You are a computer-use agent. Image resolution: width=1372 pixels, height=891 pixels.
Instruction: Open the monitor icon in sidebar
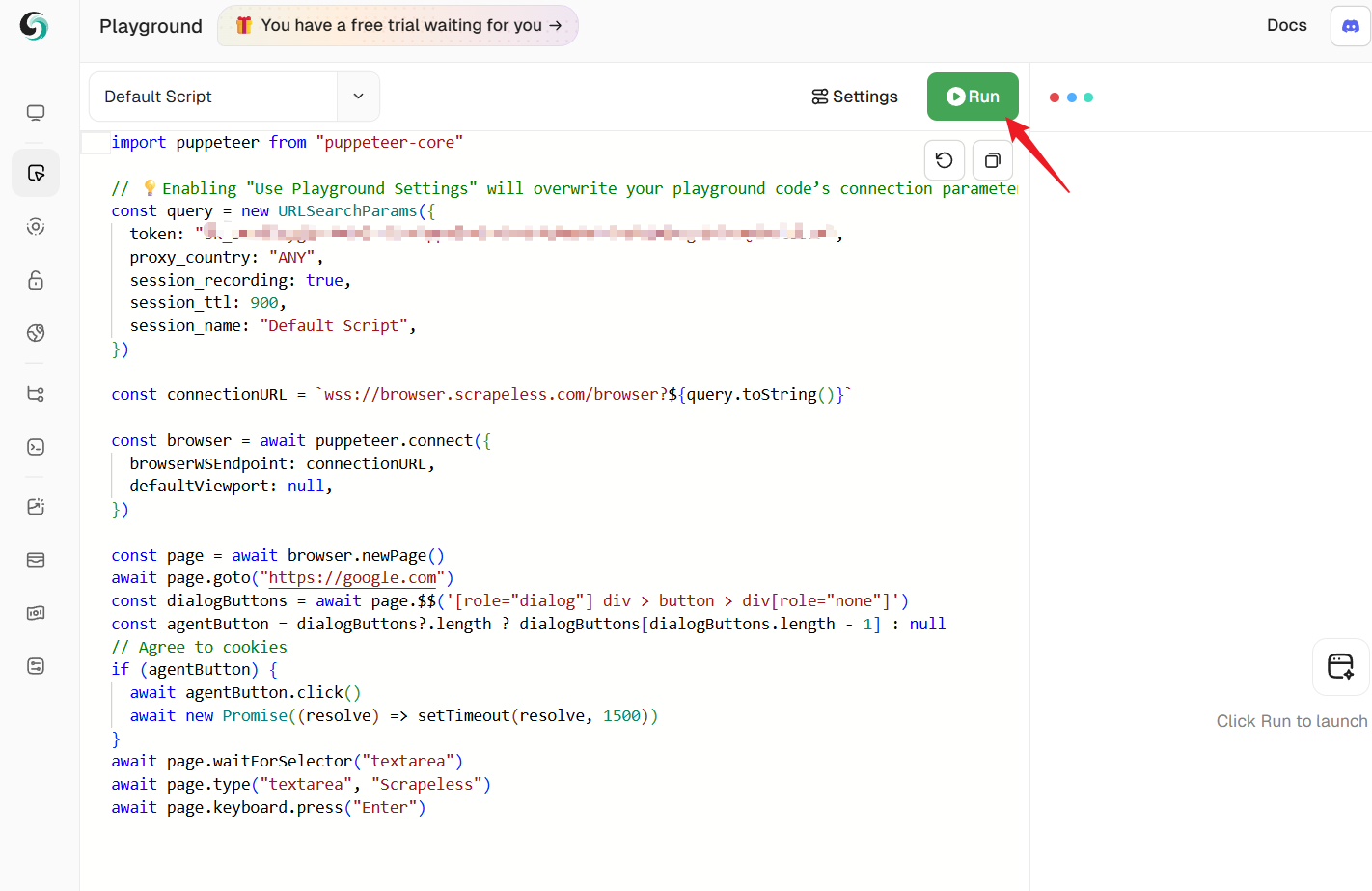coord(36,113)
